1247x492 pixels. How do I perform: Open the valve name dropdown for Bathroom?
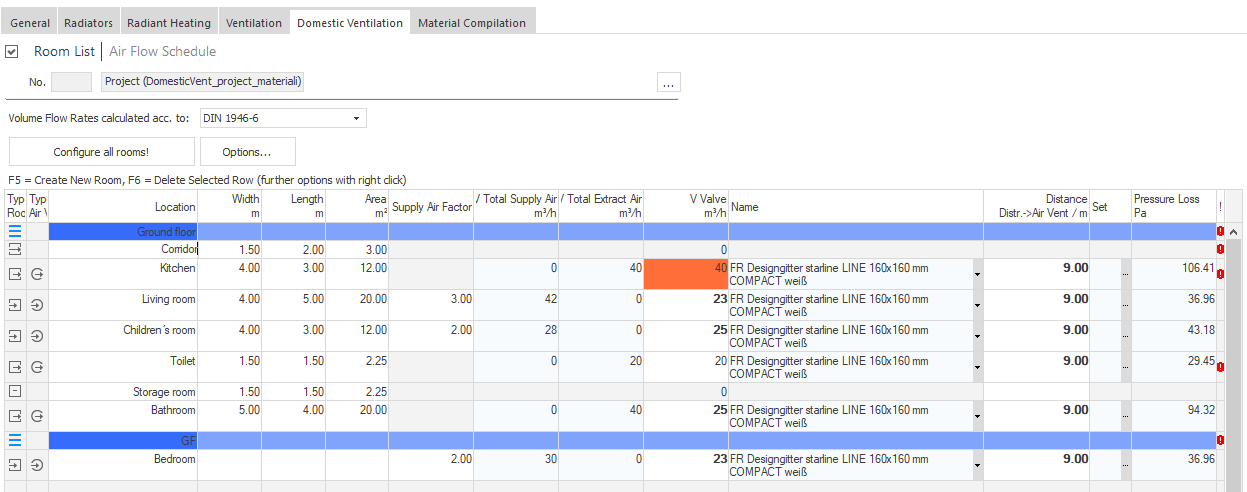coord(977,417)
